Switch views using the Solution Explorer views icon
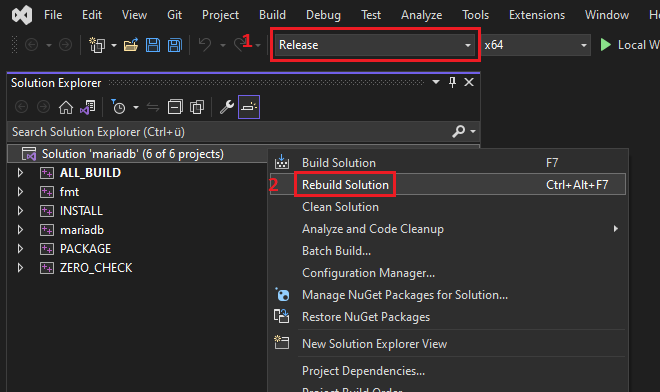The width and height of the screenshot is (660, 392). tap(88, 107)
